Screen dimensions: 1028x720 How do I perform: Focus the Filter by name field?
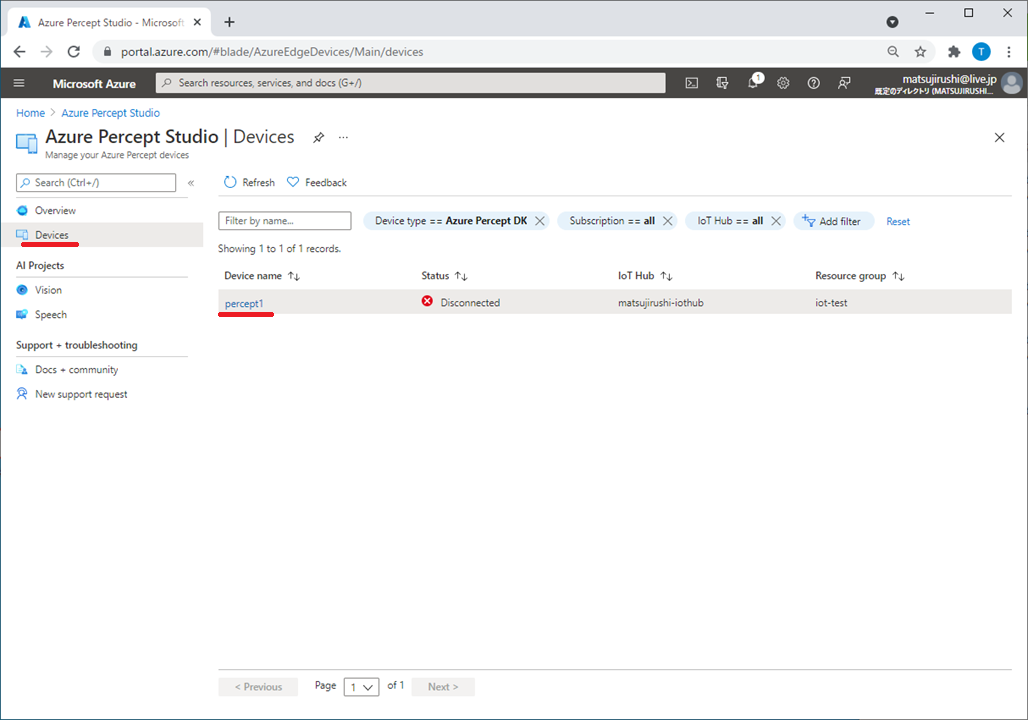pyautogui.click(x=285, y=221)
